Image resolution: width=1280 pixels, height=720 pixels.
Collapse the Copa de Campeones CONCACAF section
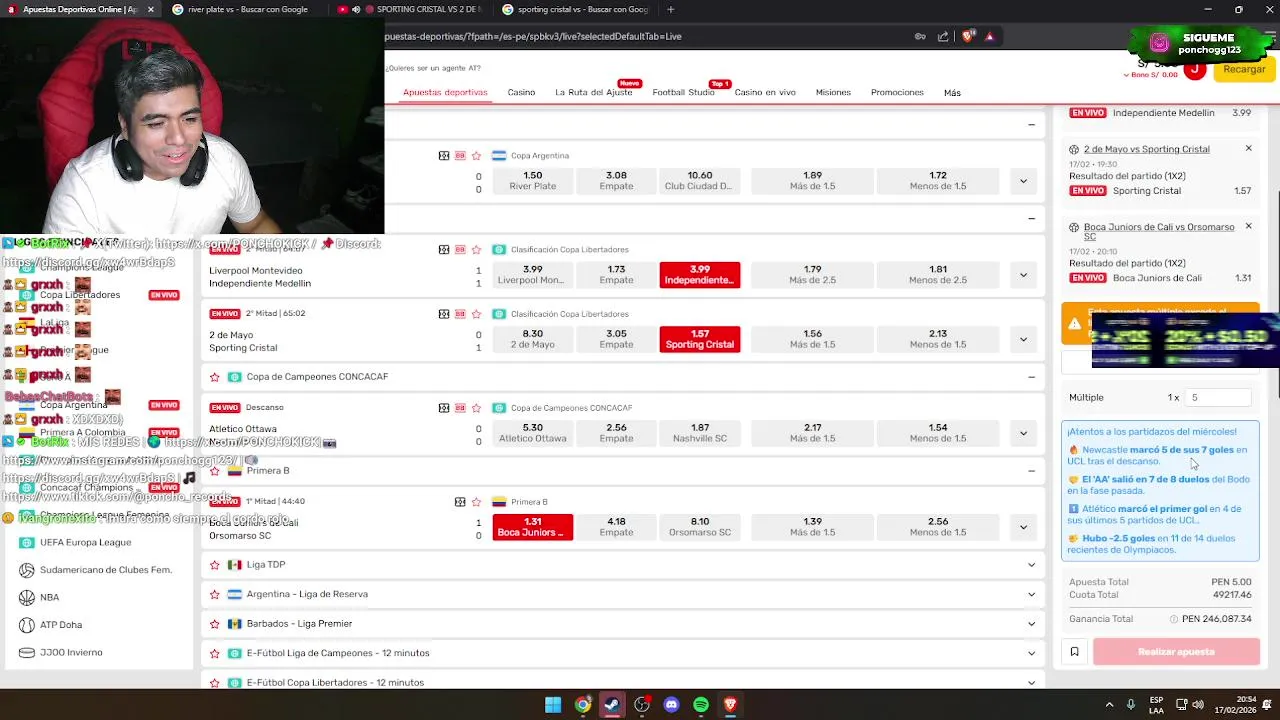pos(1031,377)
